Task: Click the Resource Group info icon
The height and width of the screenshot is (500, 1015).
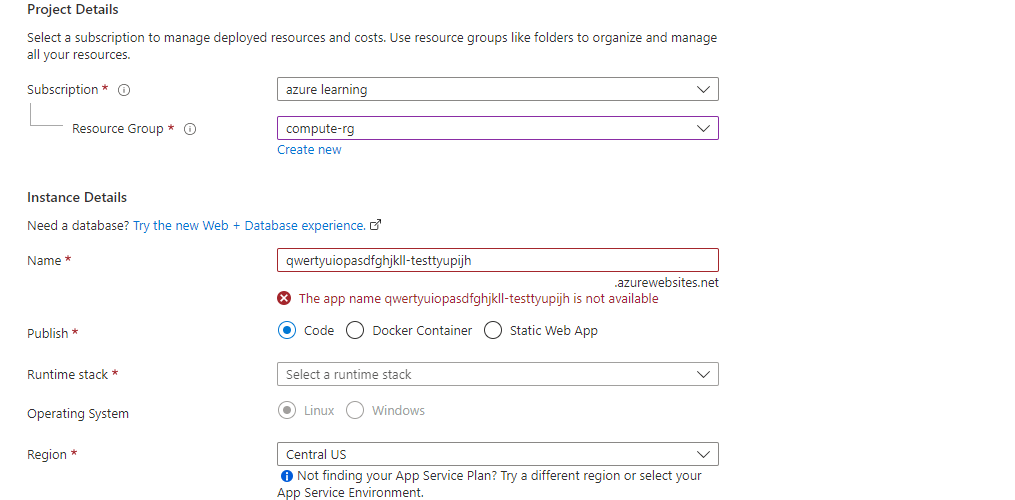Action: point(190,129)
